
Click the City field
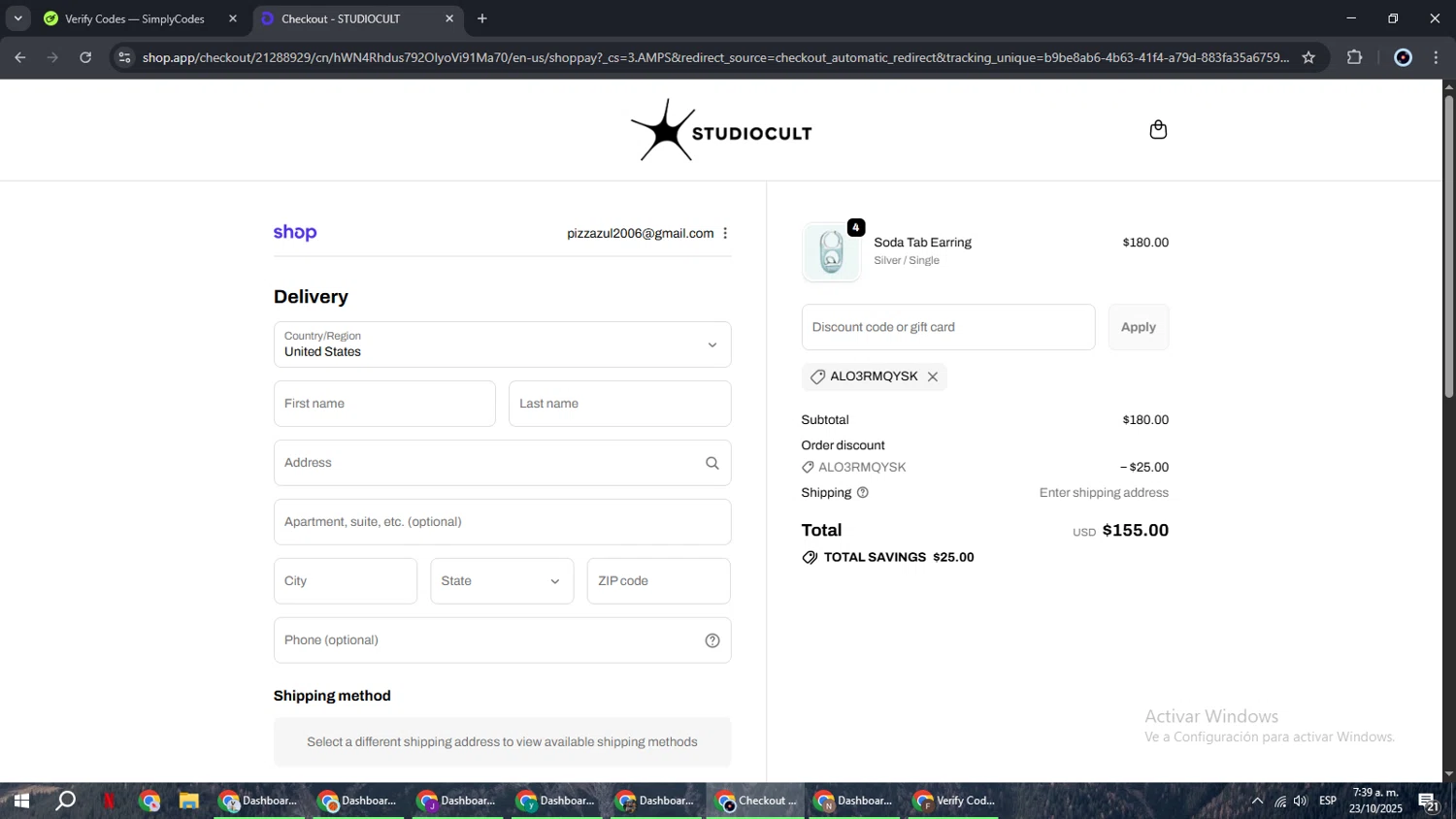tap(346, 581)
